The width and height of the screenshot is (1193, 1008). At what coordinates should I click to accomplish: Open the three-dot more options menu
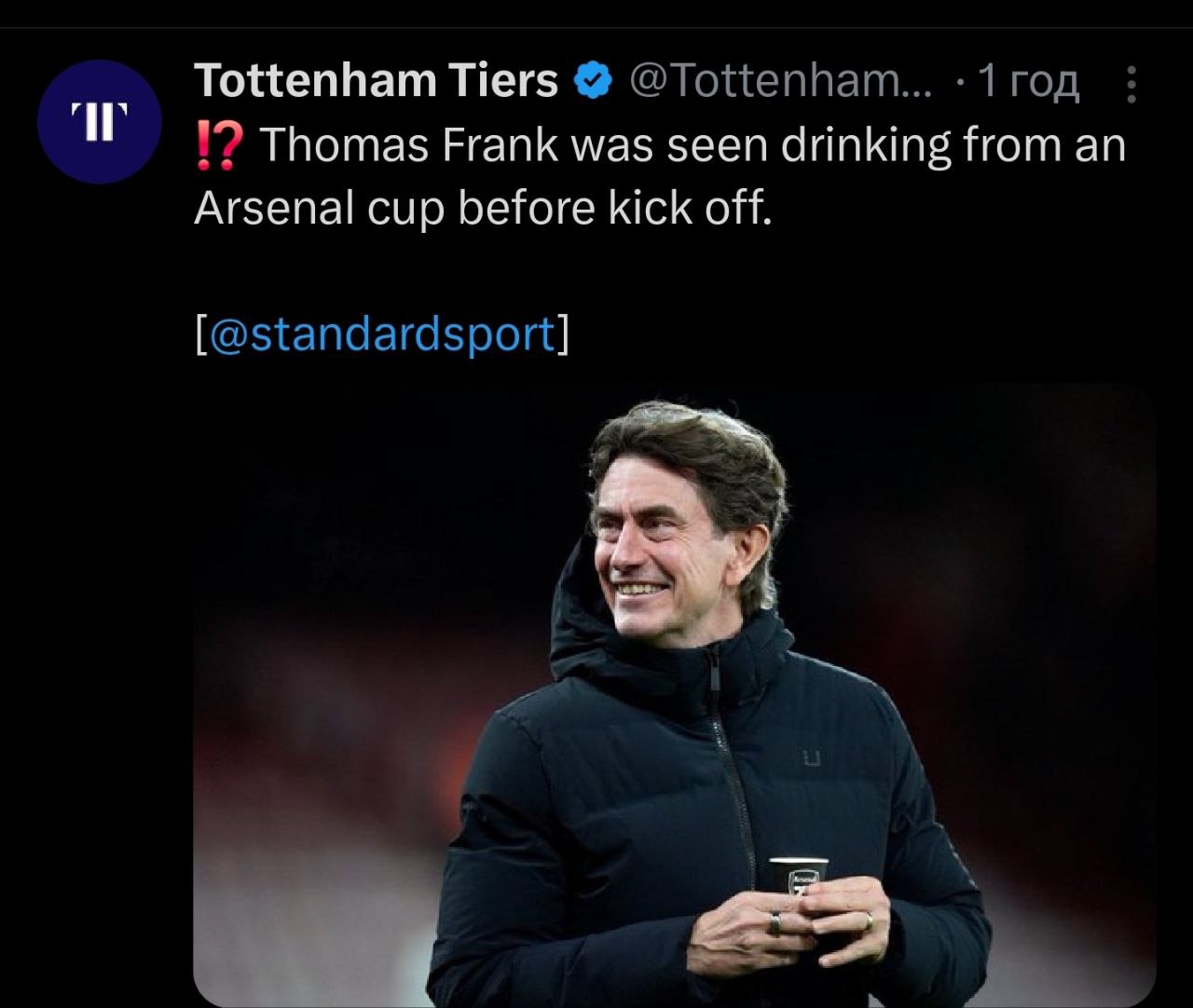tap(1131, 85)
